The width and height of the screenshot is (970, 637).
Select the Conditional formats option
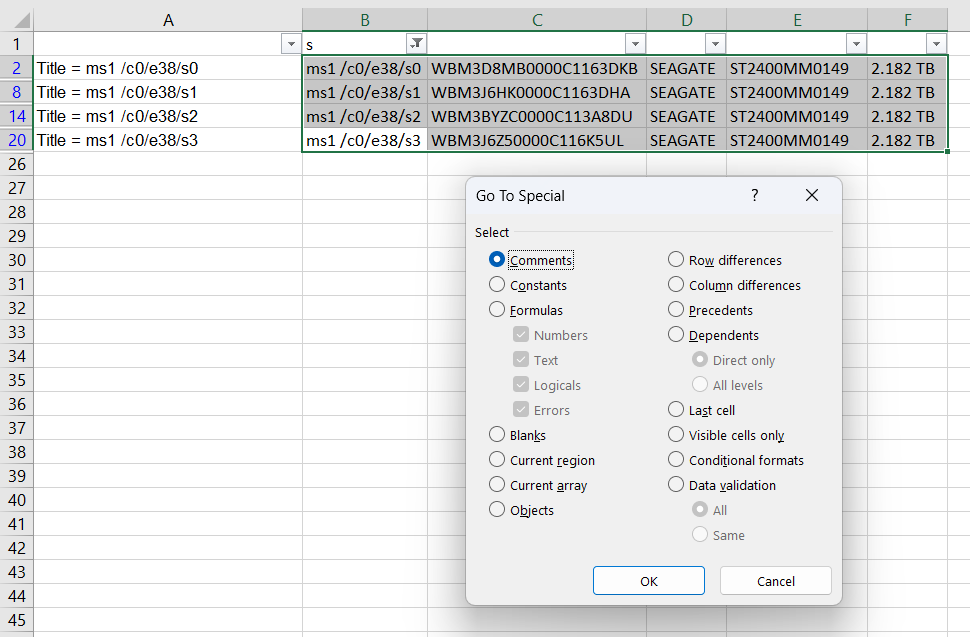coord(676,460)
